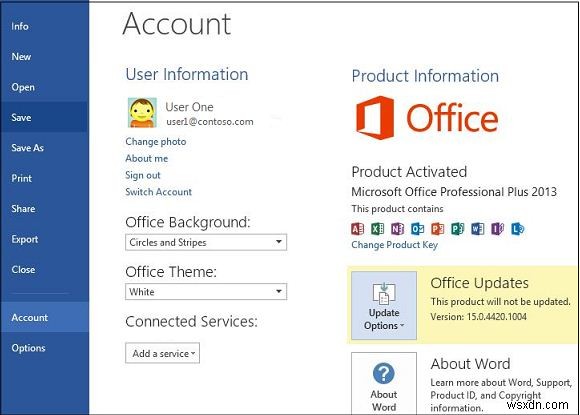
Task: Click the Excel product icon
Action: coord(377,229)
